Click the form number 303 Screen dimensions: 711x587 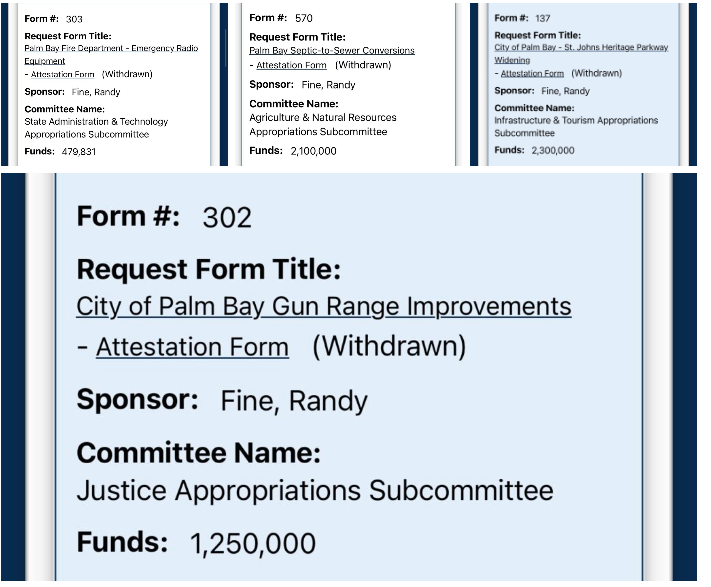74,19
